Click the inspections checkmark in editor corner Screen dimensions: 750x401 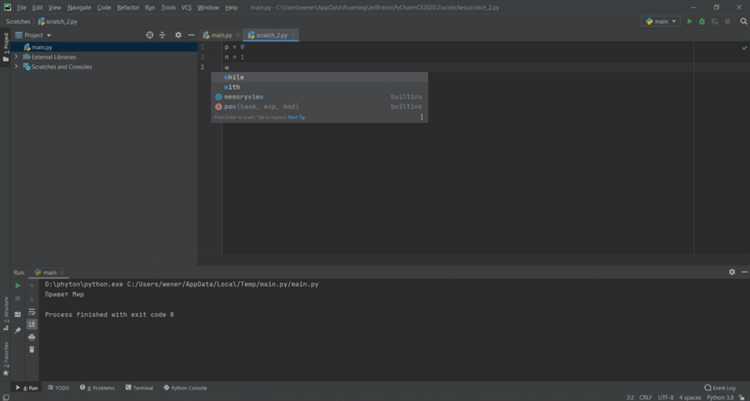(744, 48)
